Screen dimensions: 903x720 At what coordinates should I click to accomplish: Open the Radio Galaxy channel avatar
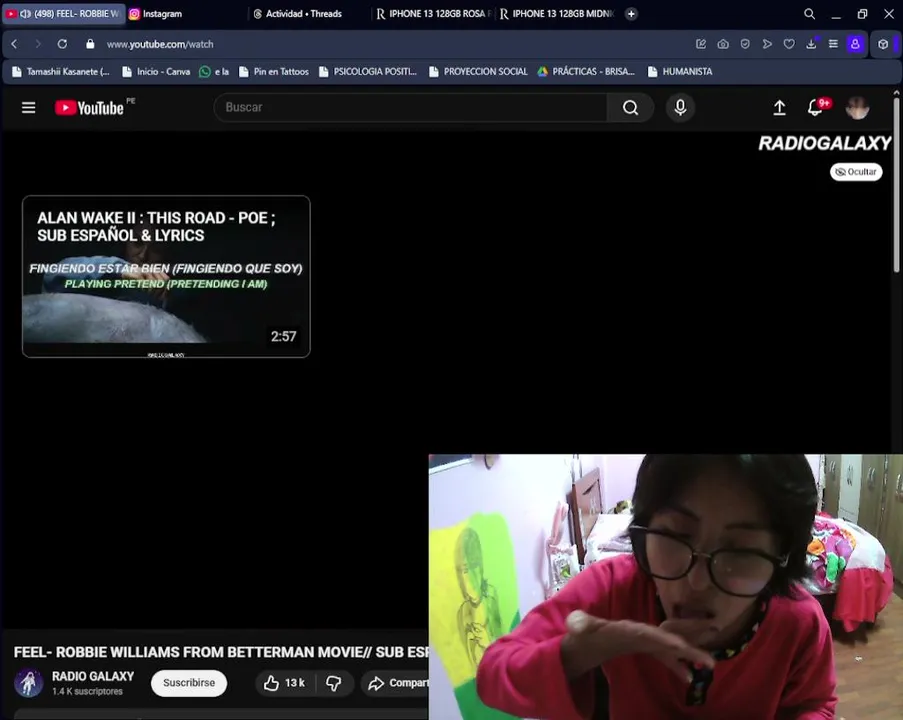[x=28, y=683]
